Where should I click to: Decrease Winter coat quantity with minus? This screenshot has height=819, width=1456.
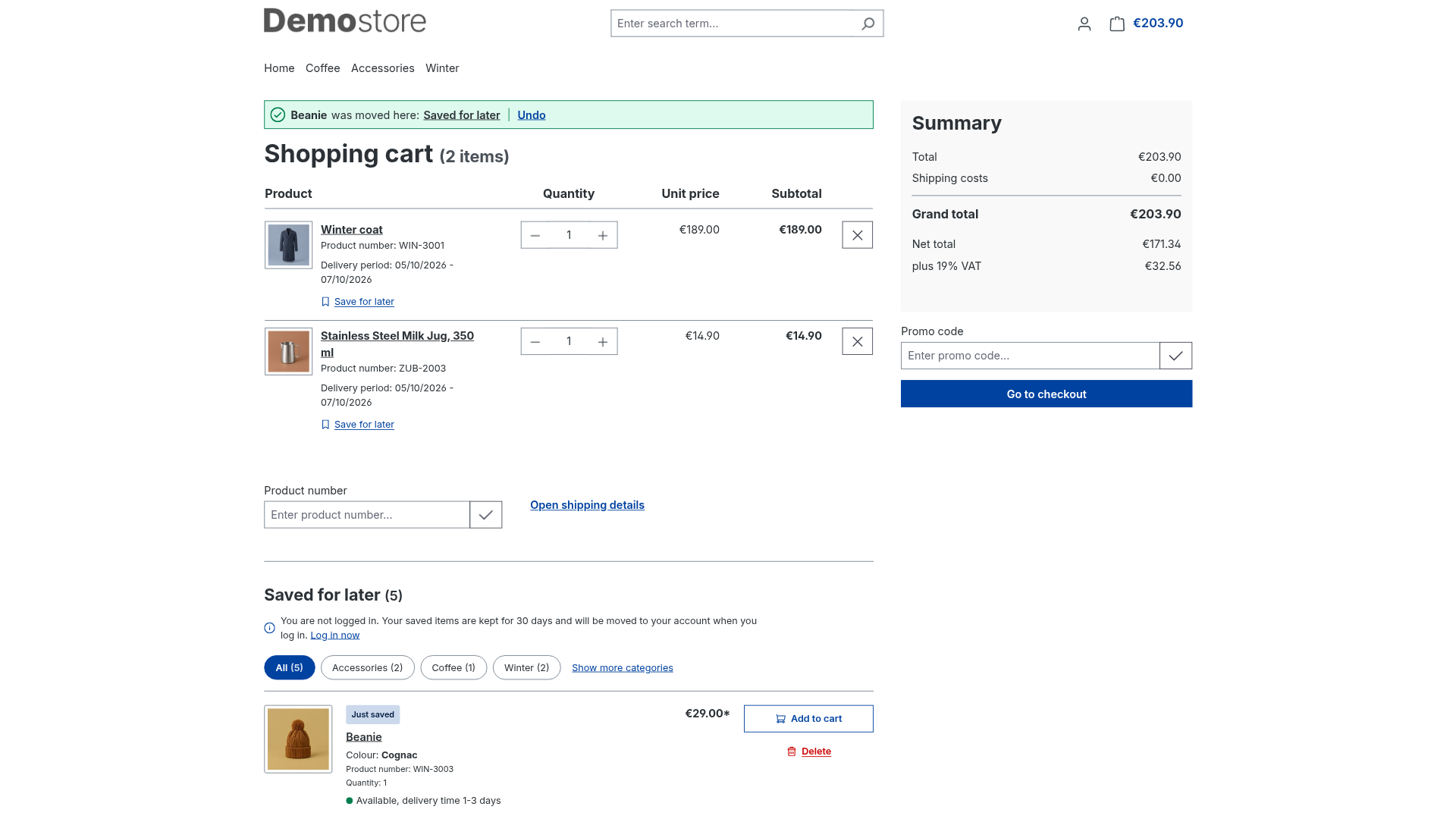pos(535,235)
